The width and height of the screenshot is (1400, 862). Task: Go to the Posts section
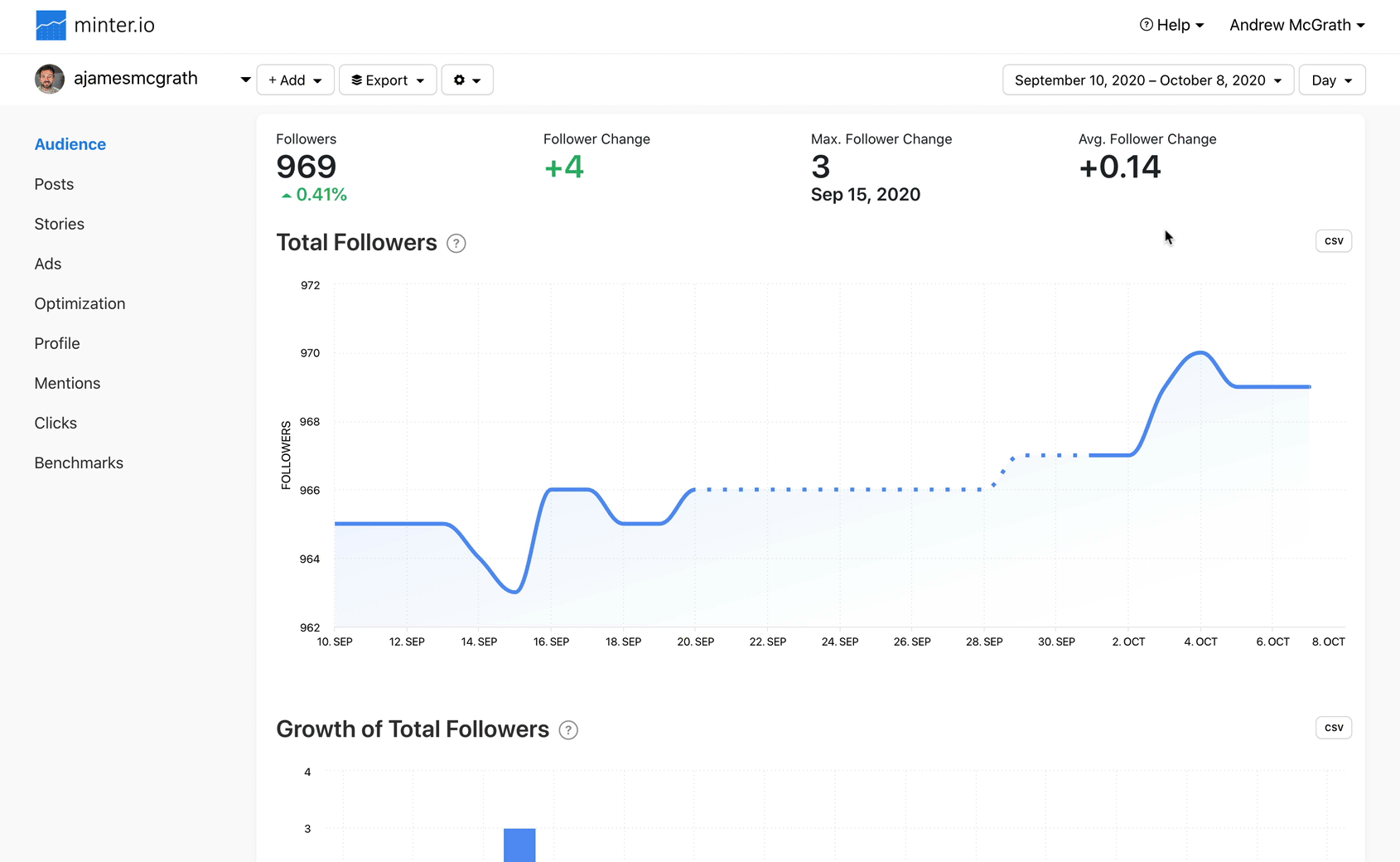point(54,184)
